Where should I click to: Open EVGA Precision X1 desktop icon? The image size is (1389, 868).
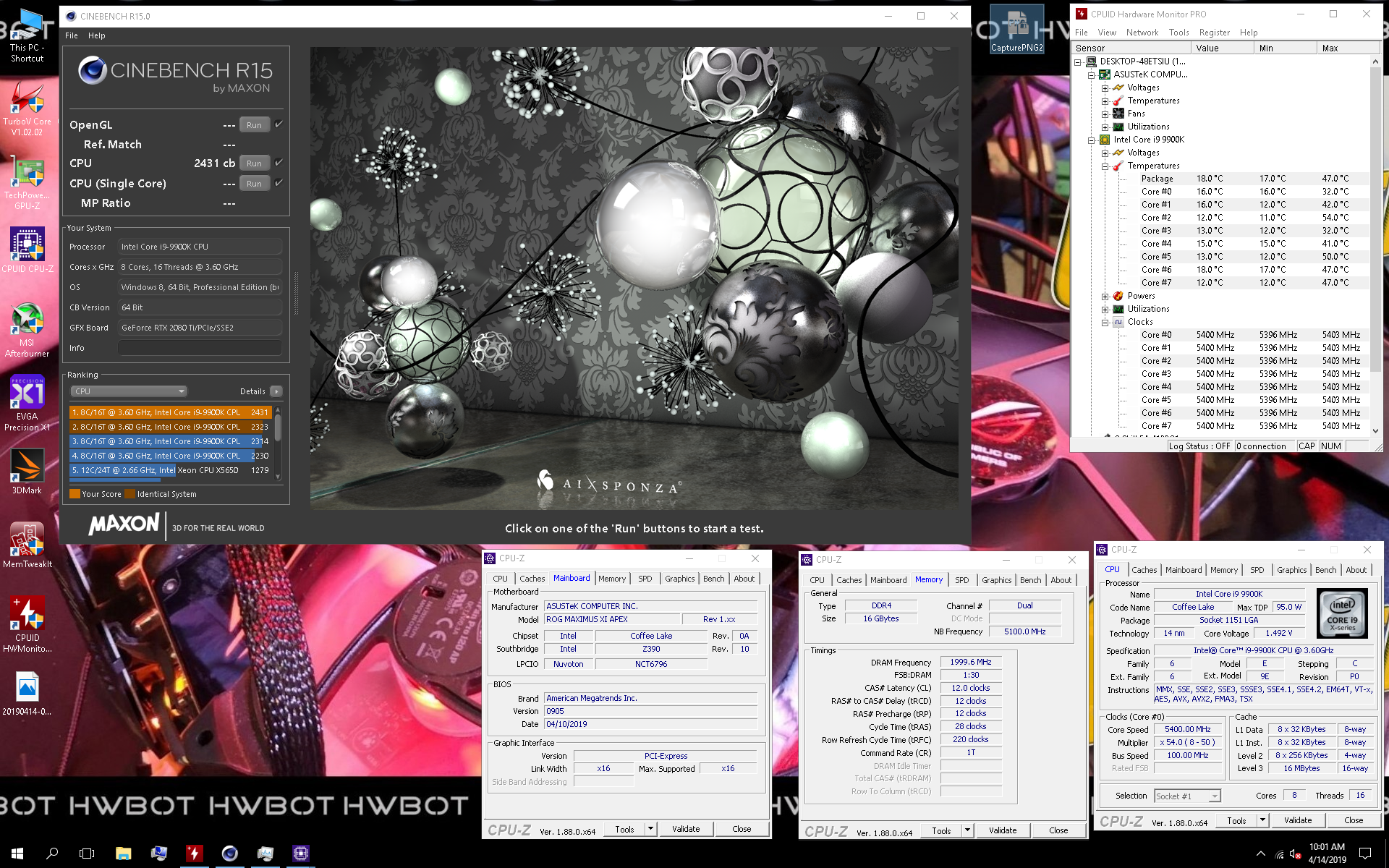coord(27,404)
